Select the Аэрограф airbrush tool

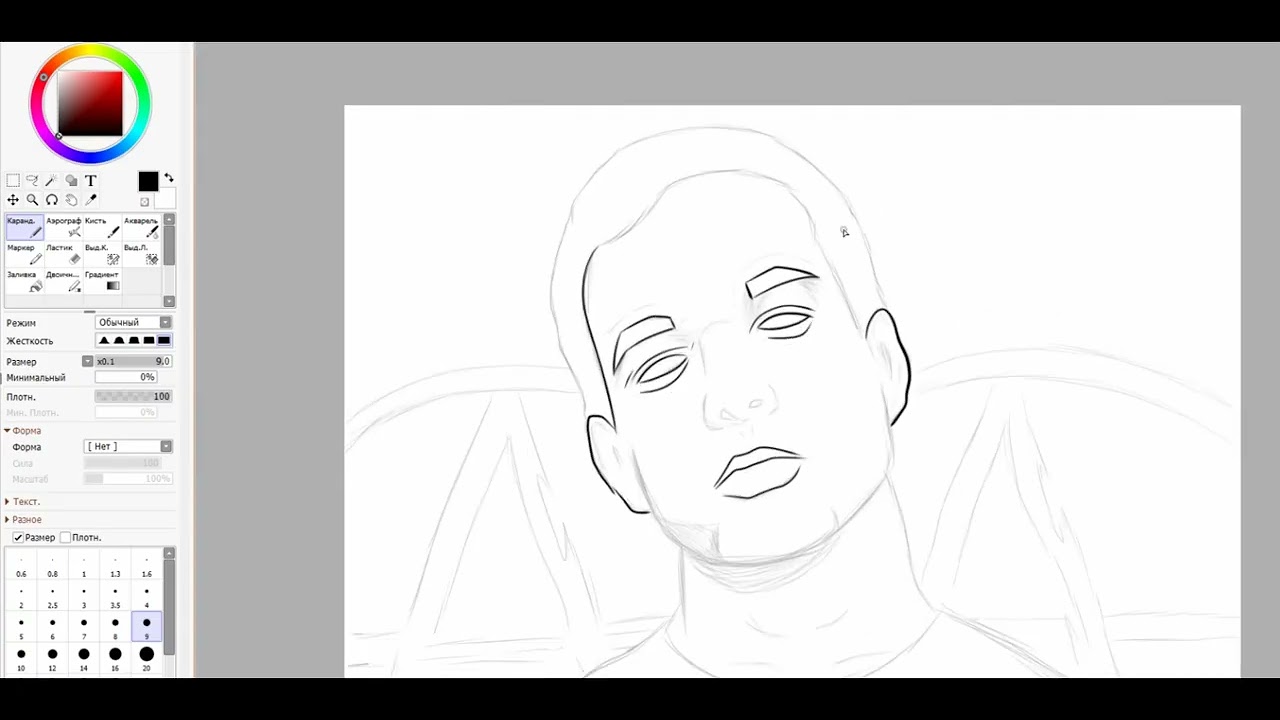coord(63,227)
